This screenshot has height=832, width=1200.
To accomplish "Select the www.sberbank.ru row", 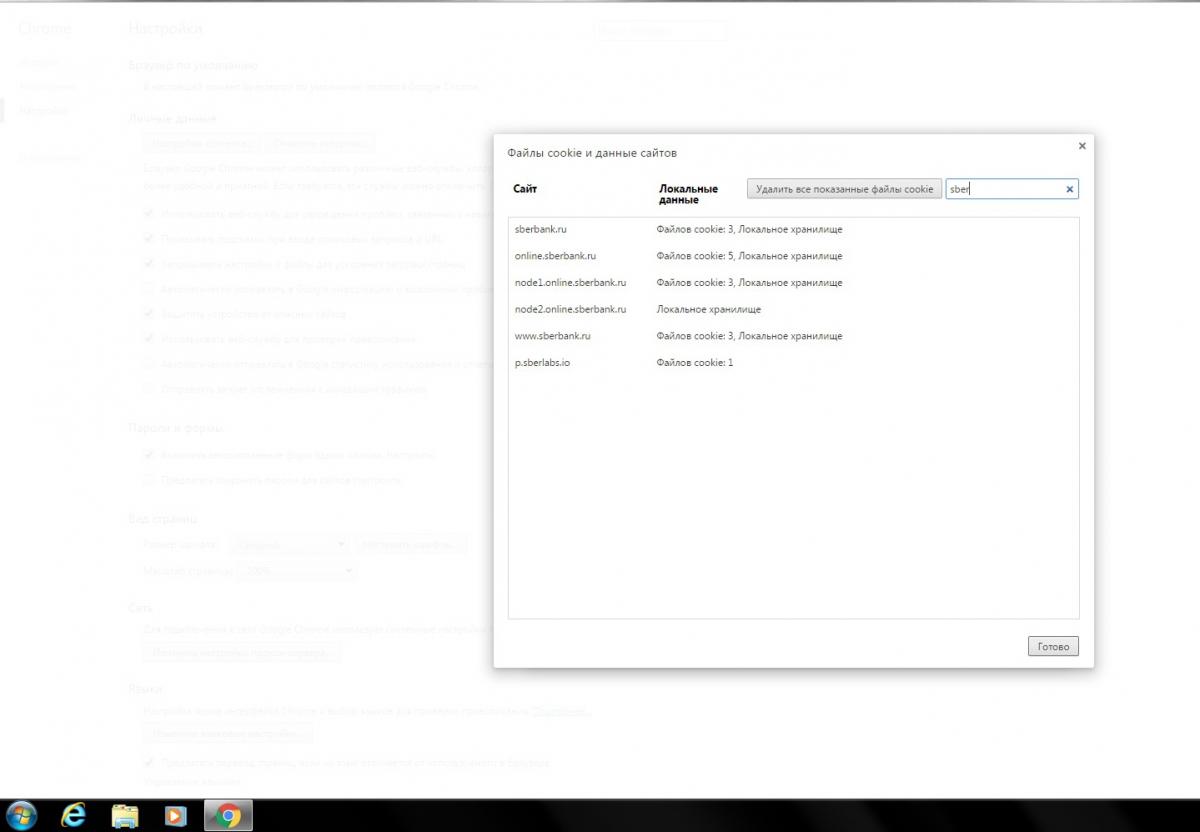I will click(x=552, y=336).
